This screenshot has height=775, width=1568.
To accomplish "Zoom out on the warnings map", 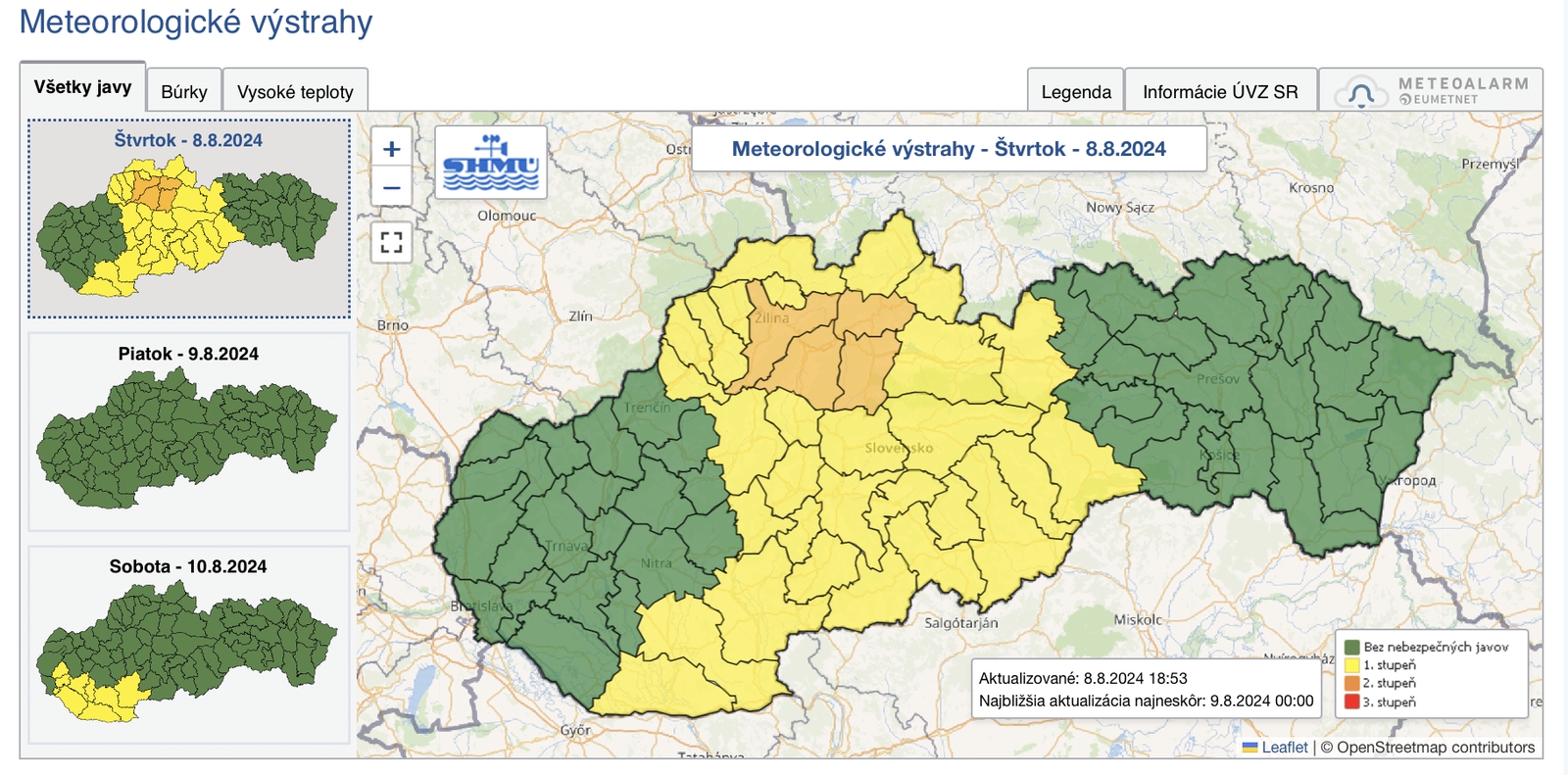I will [x=392, y=187].
